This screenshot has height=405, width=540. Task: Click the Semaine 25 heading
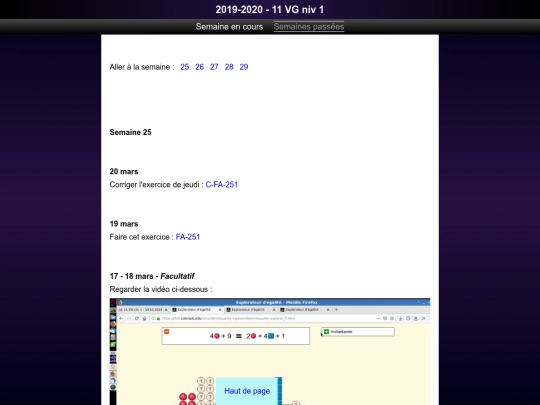(x=130, y=132)
